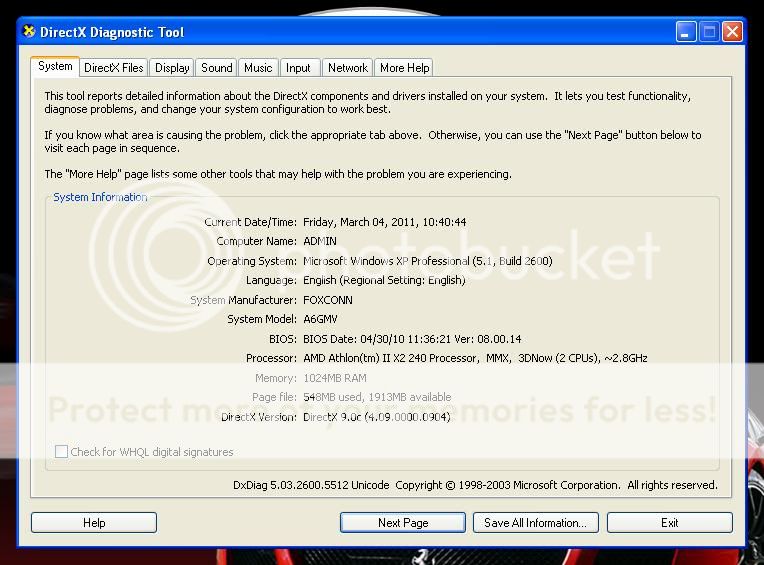Click the DirectX 9.0c version value

pos(377,417)
